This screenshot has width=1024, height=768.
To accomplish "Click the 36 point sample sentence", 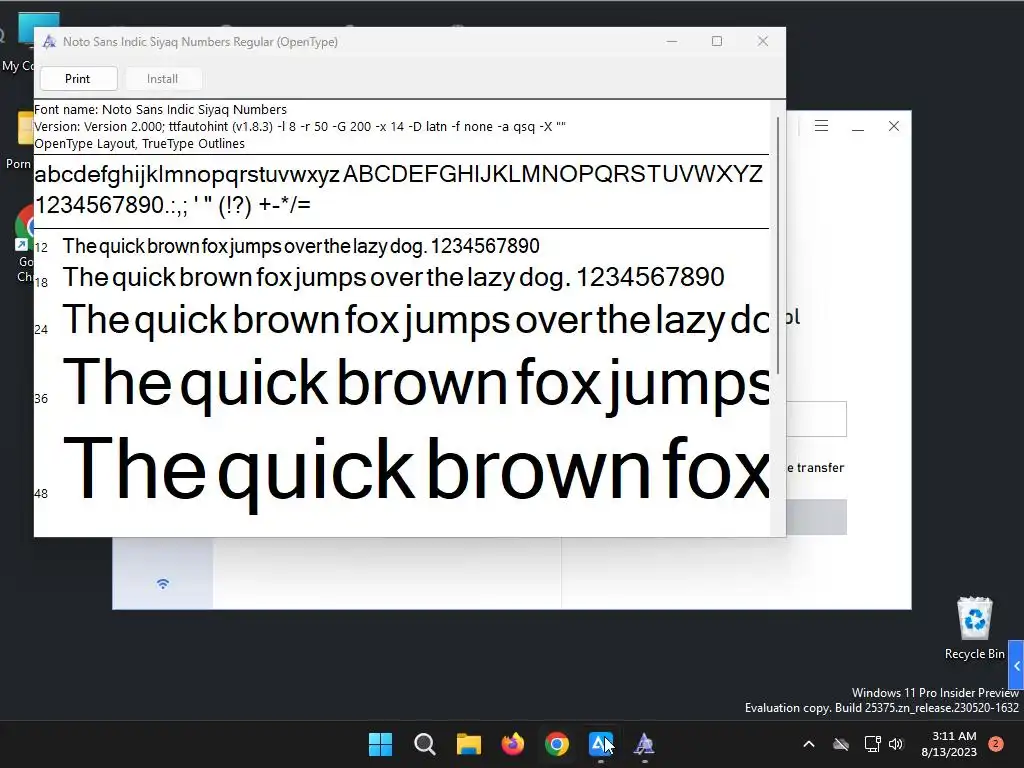I will click(416, 385).
